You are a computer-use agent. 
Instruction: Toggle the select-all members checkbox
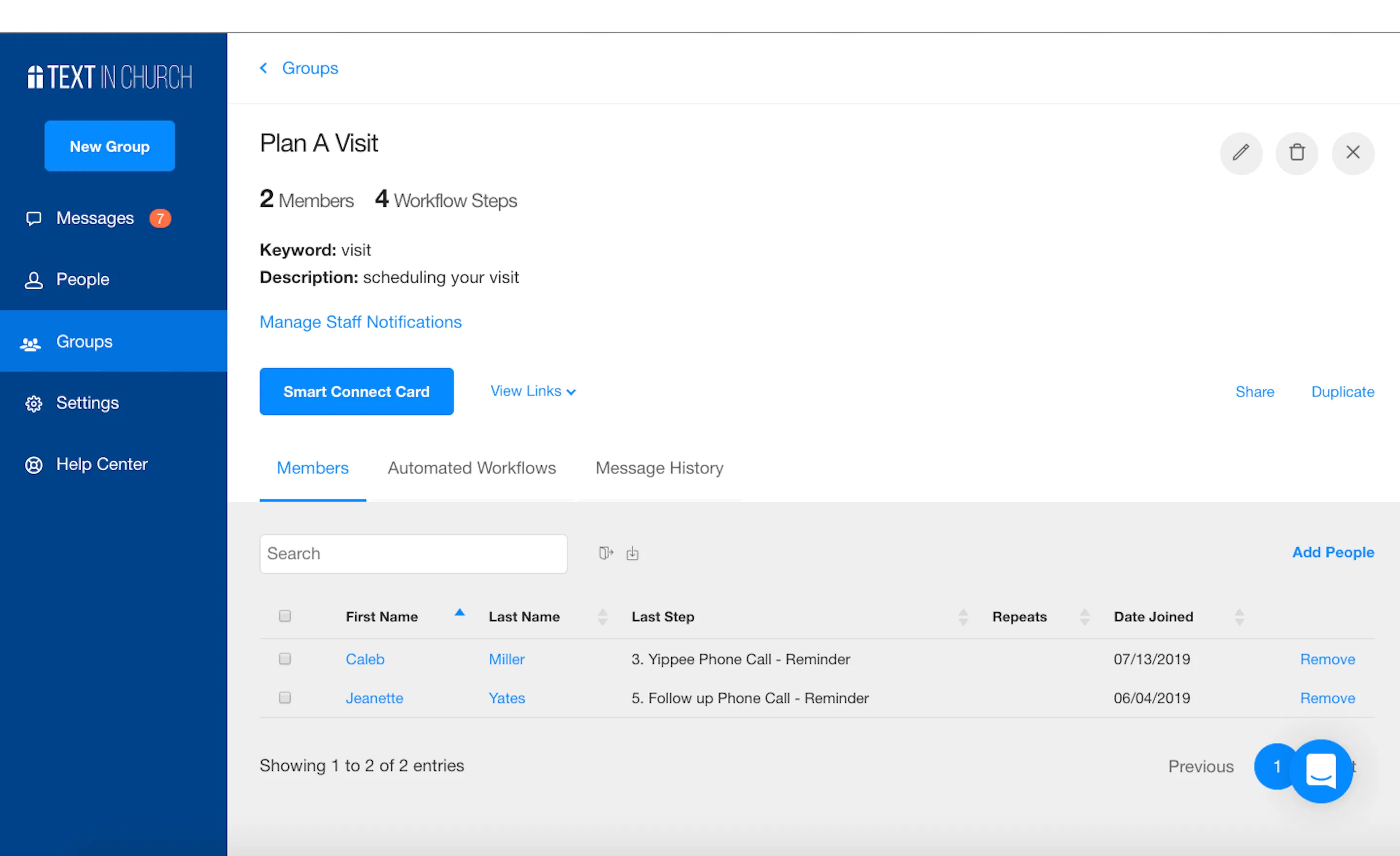(x=285, y=616)
